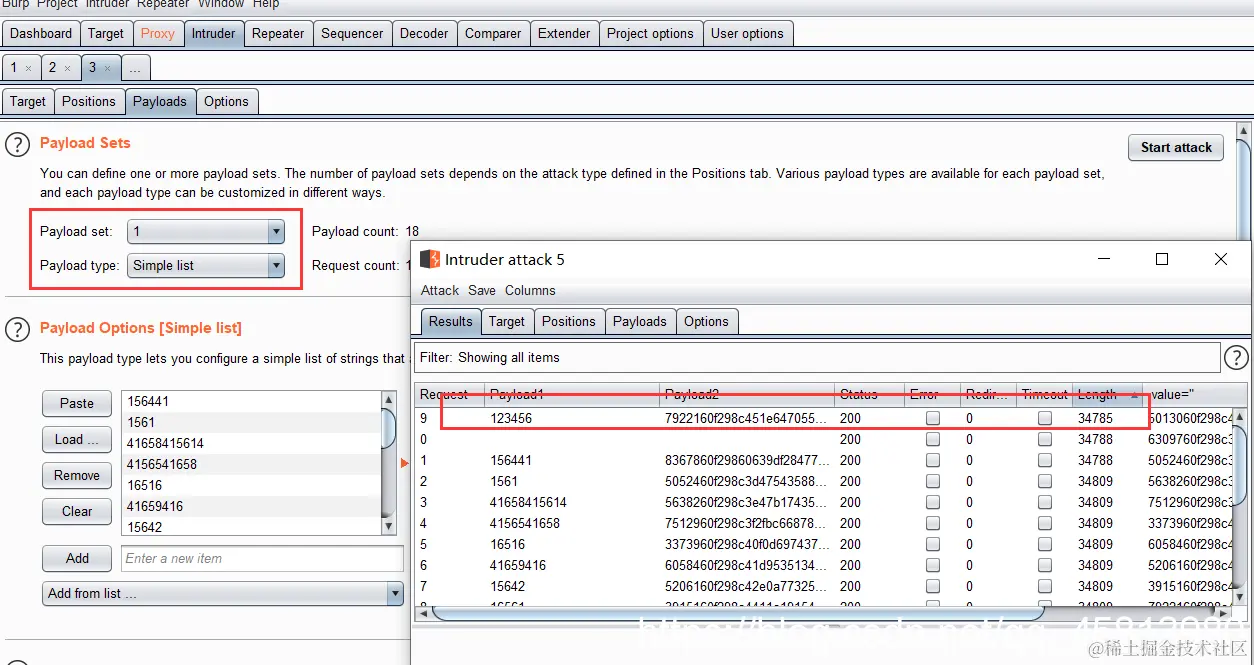Viewport: 1254px width, 665px height.
Task: Toggle Timeout checkbox for payload 41659416 row
Action: (1045, 566)
